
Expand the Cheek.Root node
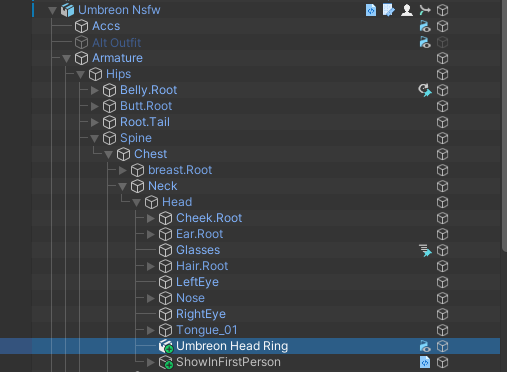pos(151,218)
